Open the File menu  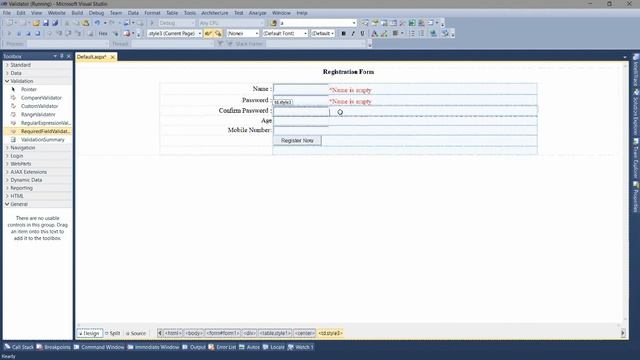pyautogui.click(x=7, y=13)
